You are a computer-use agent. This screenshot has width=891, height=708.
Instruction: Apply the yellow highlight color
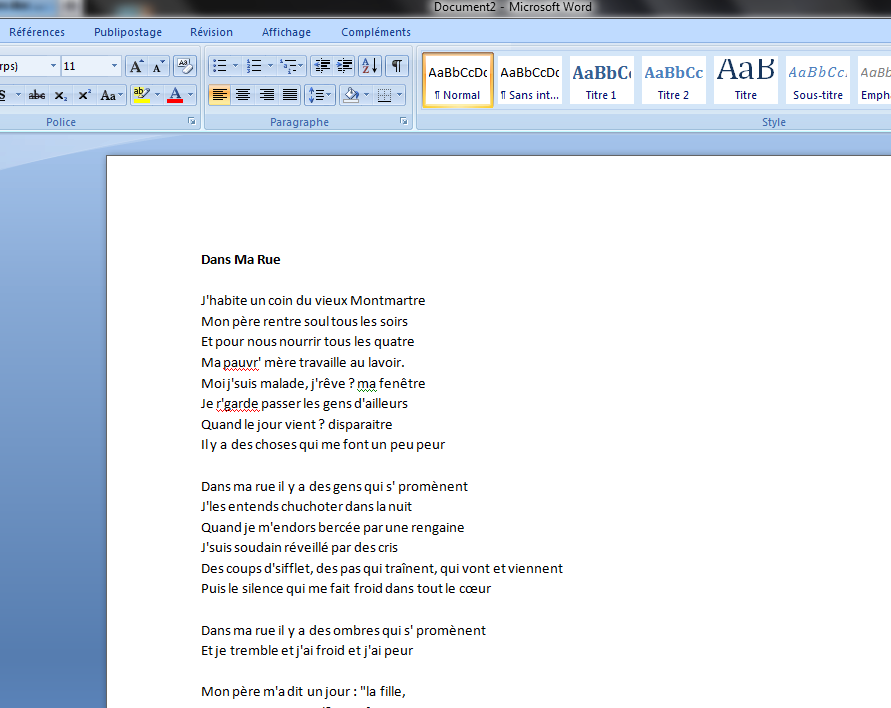pos(141,95)
